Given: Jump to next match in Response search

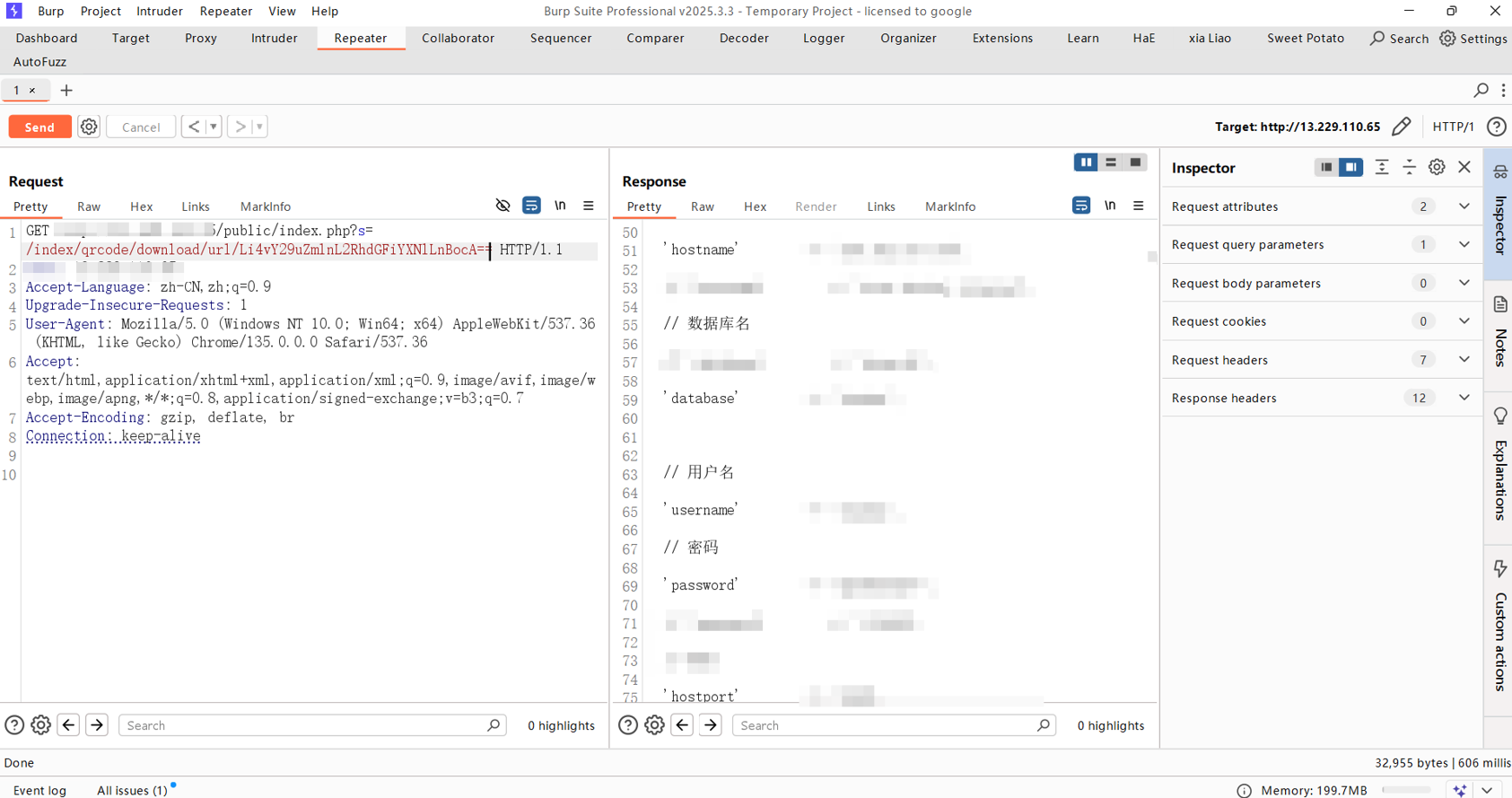Looking at the screenshot, I should pos(711,725).
